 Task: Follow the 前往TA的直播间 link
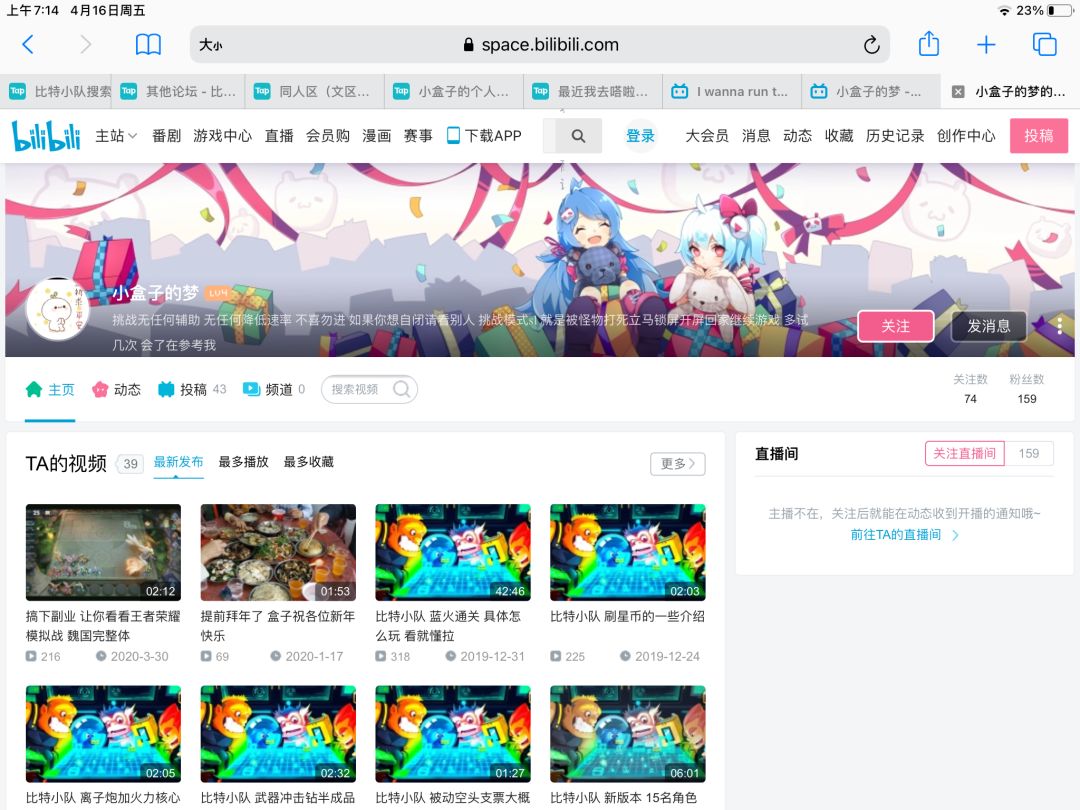click(x=904, y=534)
